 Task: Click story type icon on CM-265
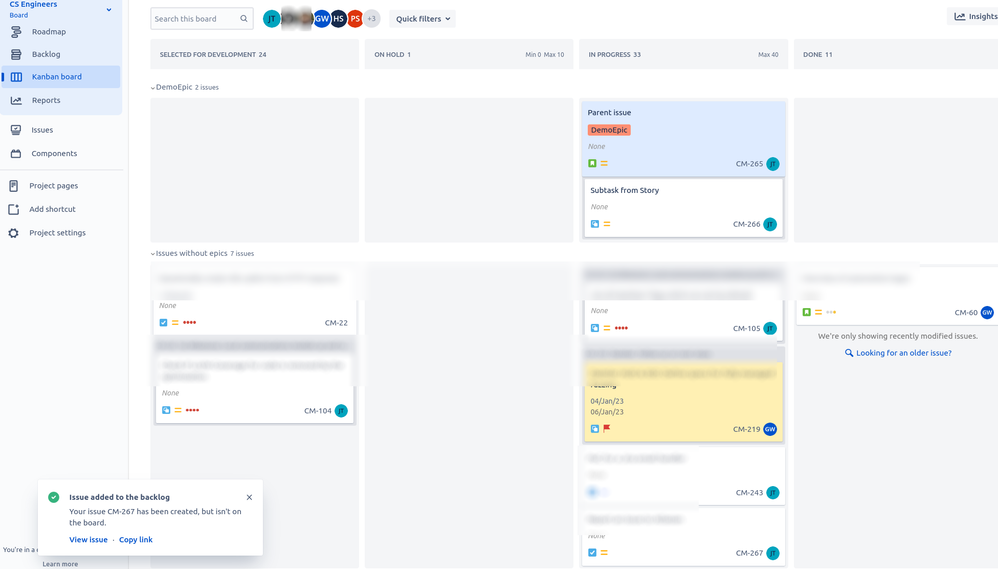click(x=592, y=164)
